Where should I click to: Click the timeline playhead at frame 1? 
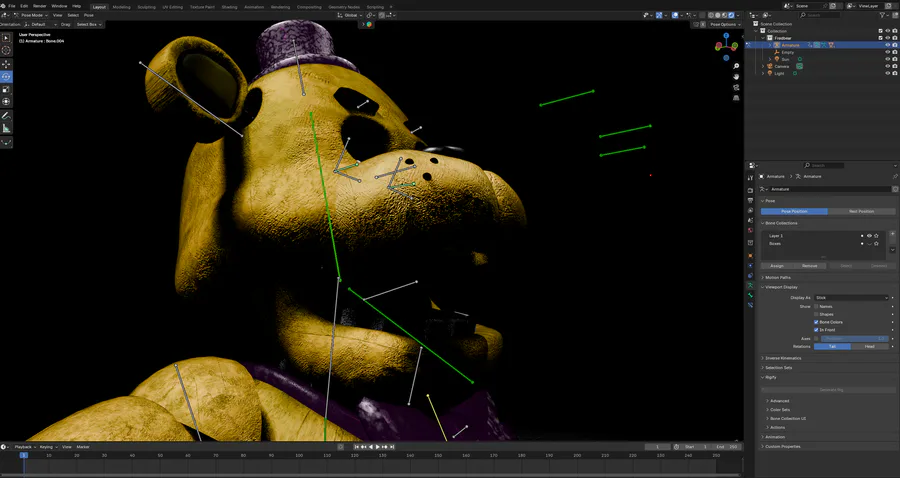[24, 455]
